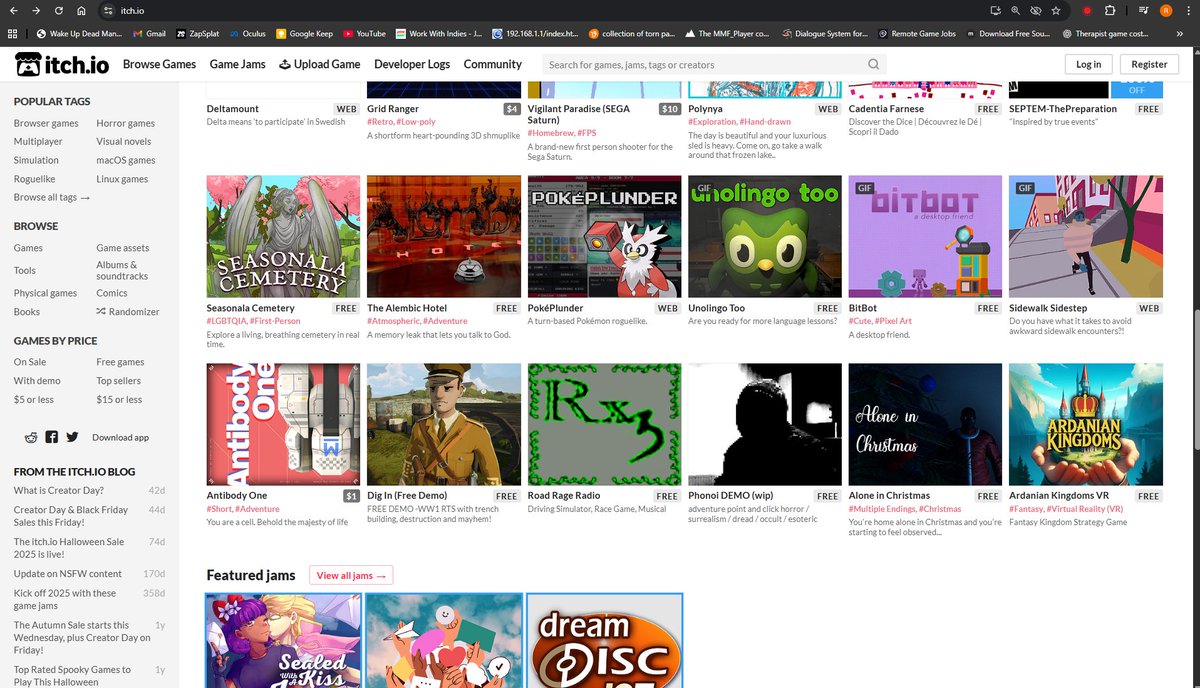Screen dimensions: 1200x688
Task: Click Antibody One title link
Action: (237, 495)
